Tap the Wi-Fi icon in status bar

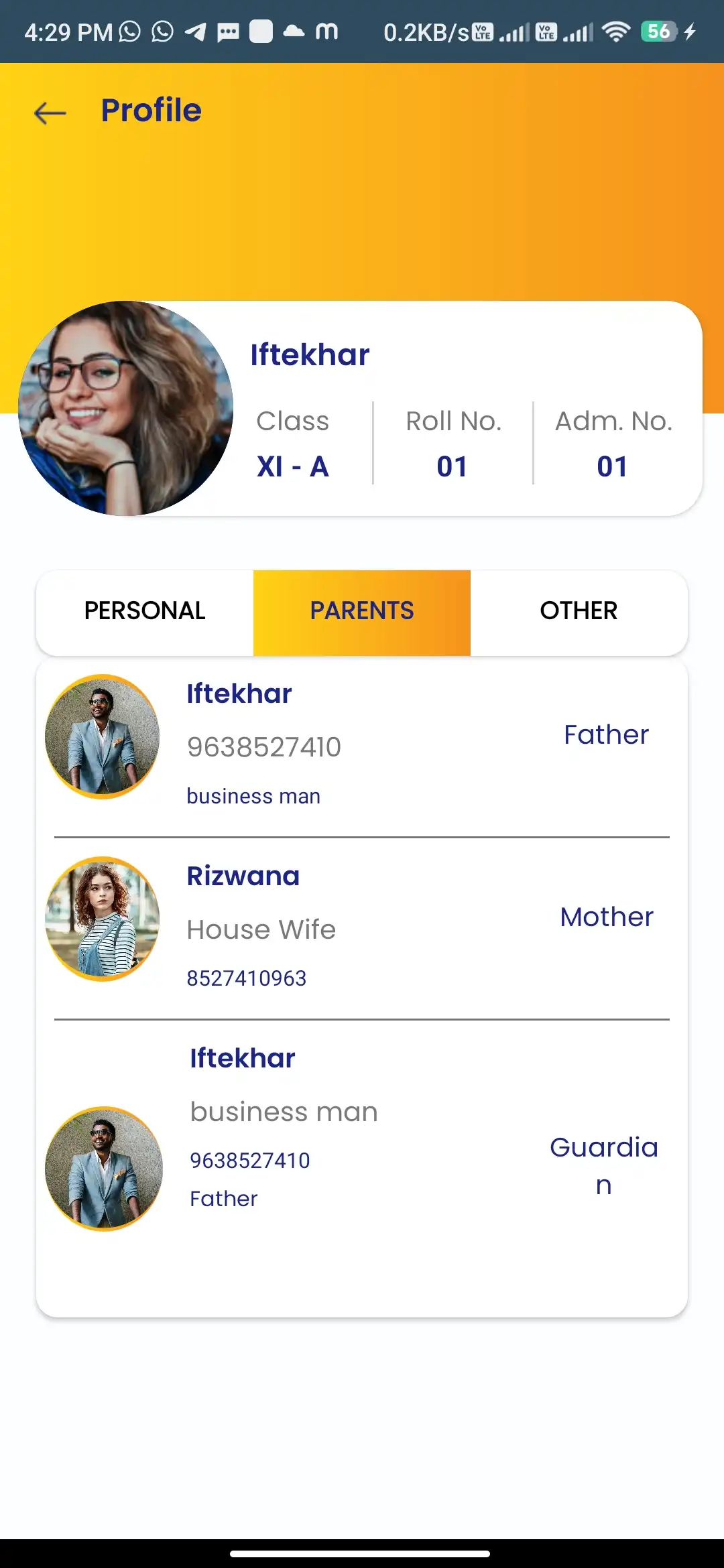614,30
